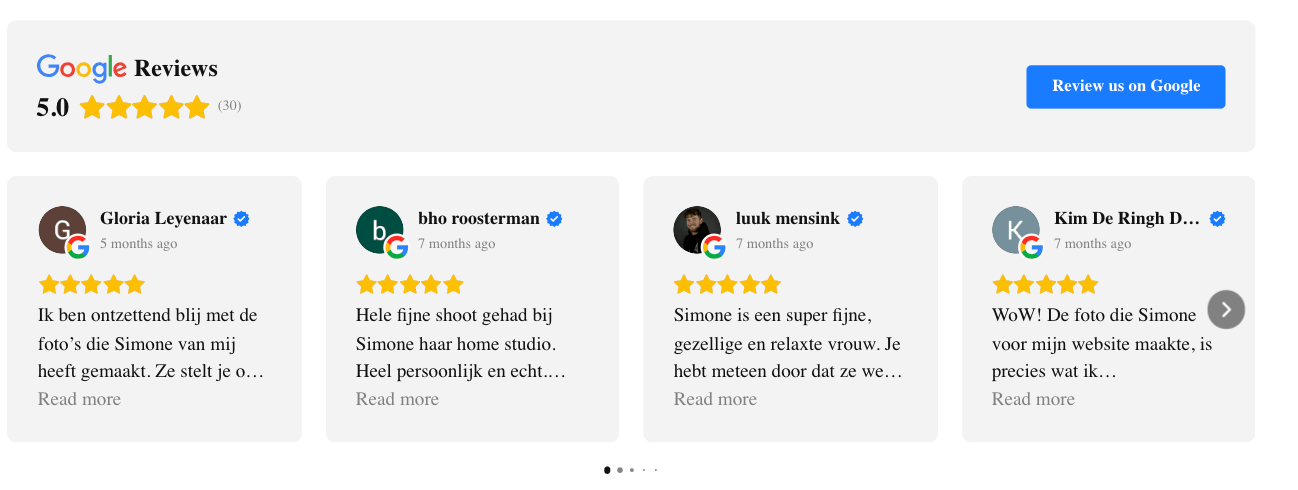
Task: Click verified badge beside luuk mensink
Action: [855, 219]
